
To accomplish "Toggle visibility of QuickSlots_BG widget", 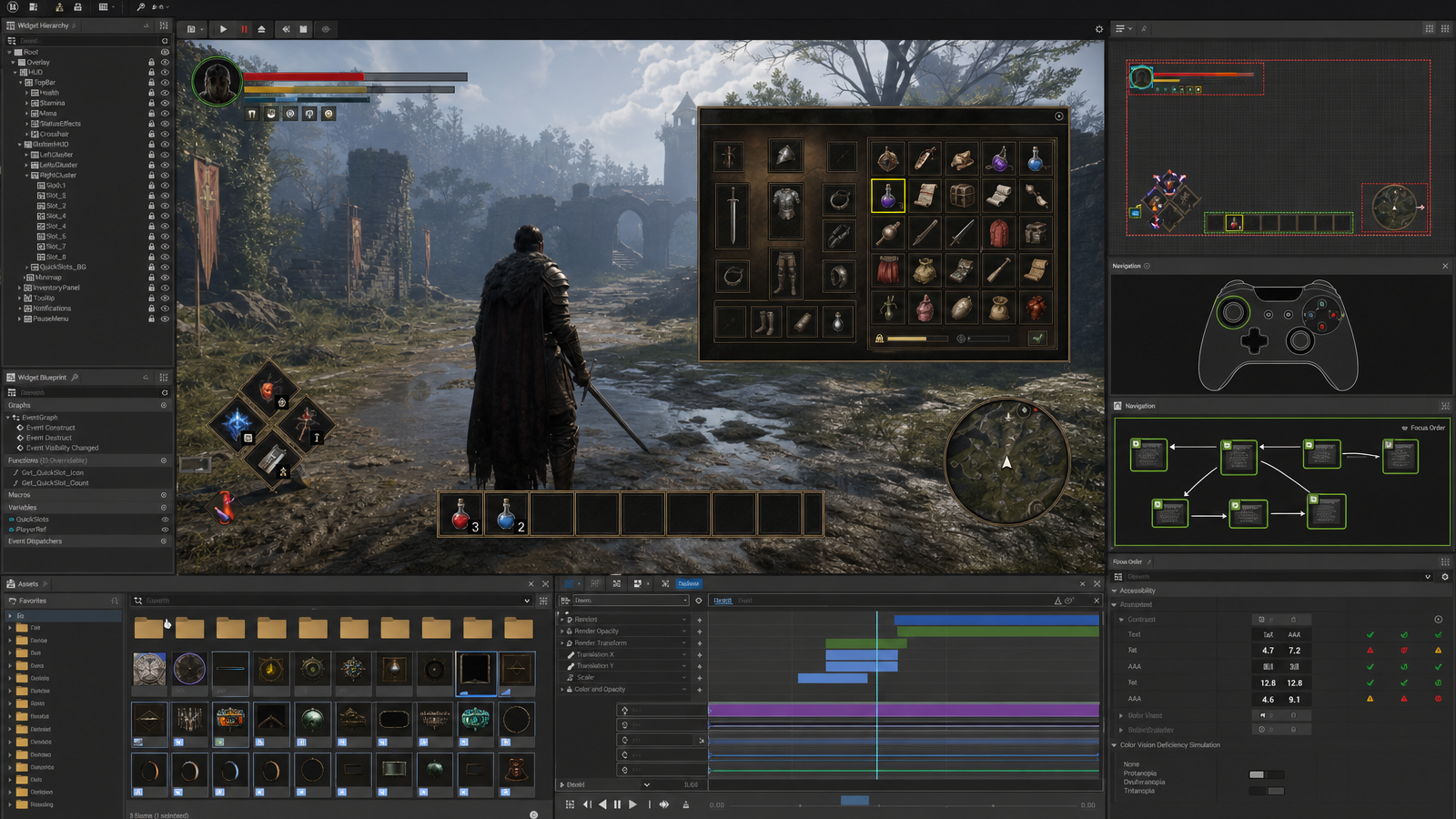I will pos(165,267).
